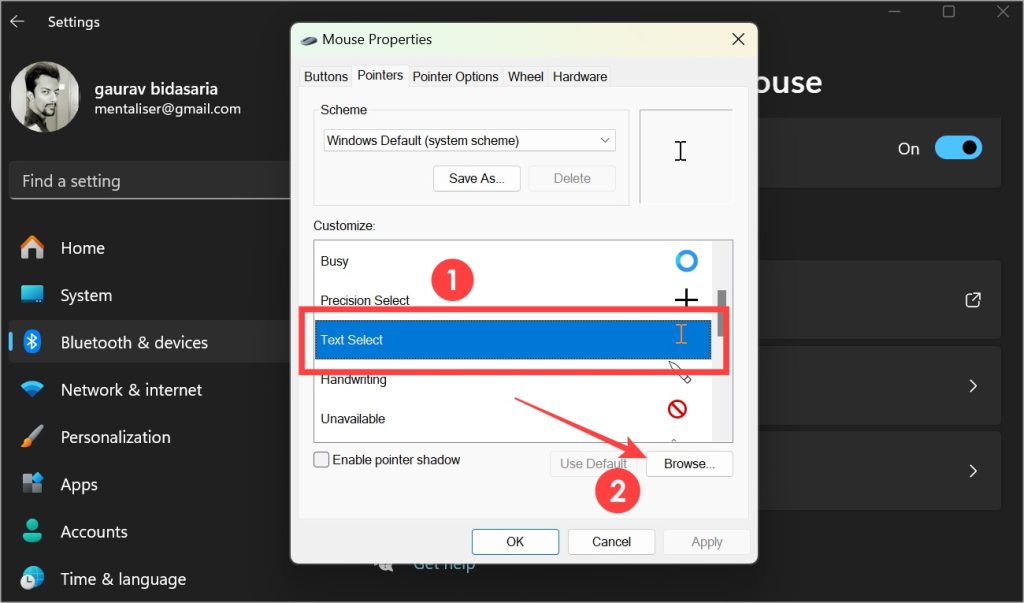The height and width of the screenshot is (603, 1024).
Task: Open the Pointer Options tab
Action: 455,76
